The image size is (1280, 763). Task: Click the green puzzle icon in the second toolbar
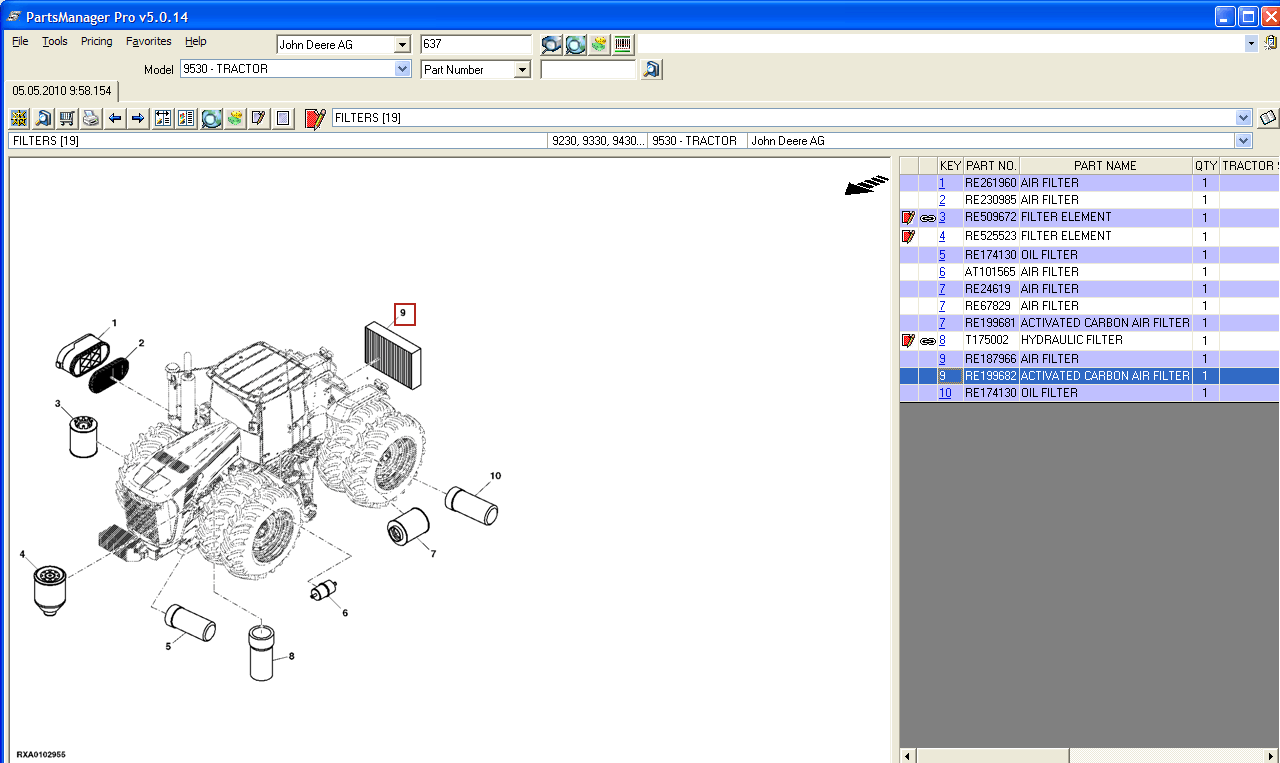point(235,118)
